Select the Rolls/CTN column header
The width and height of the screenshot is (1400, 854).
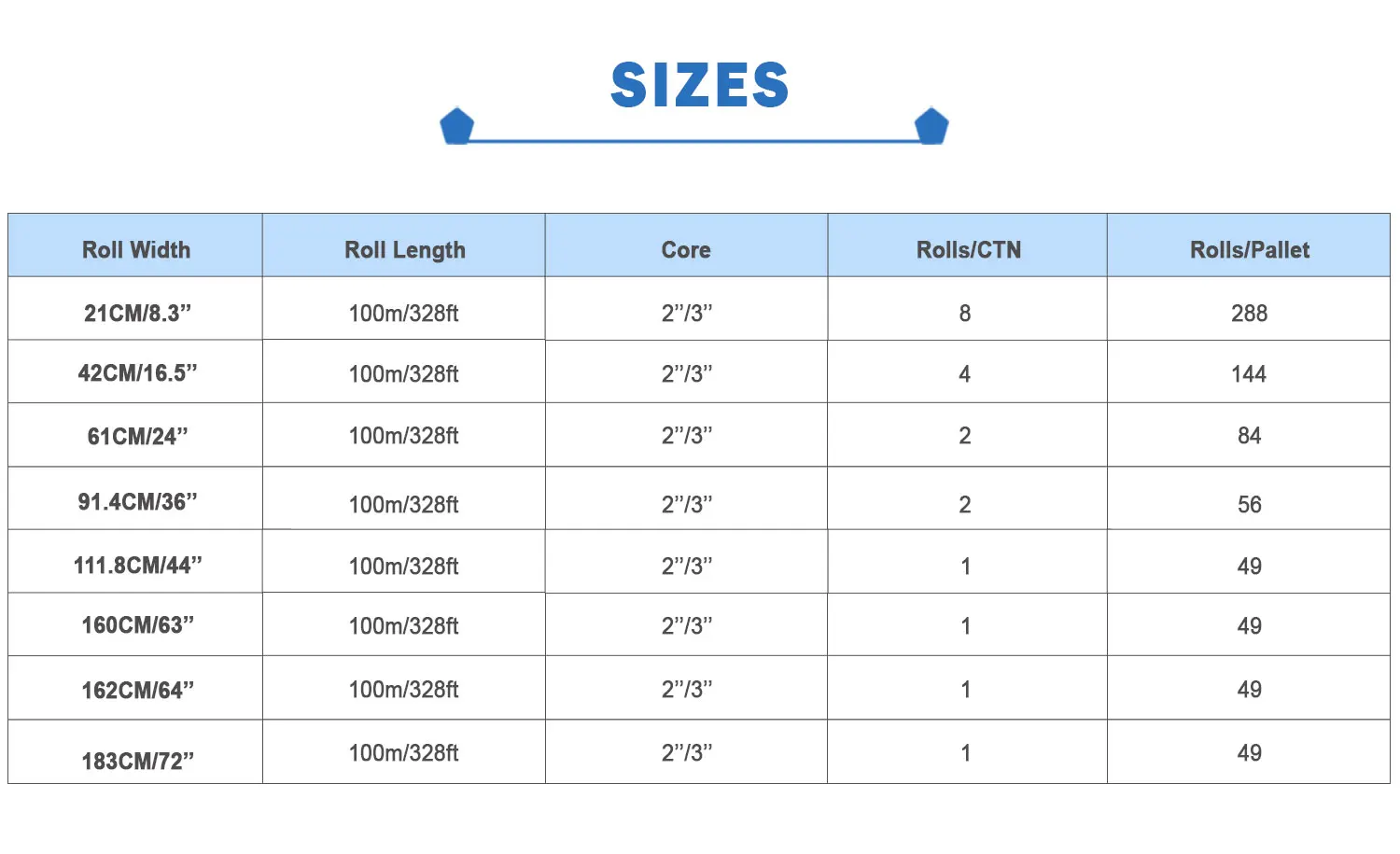(x=969, y=250)
